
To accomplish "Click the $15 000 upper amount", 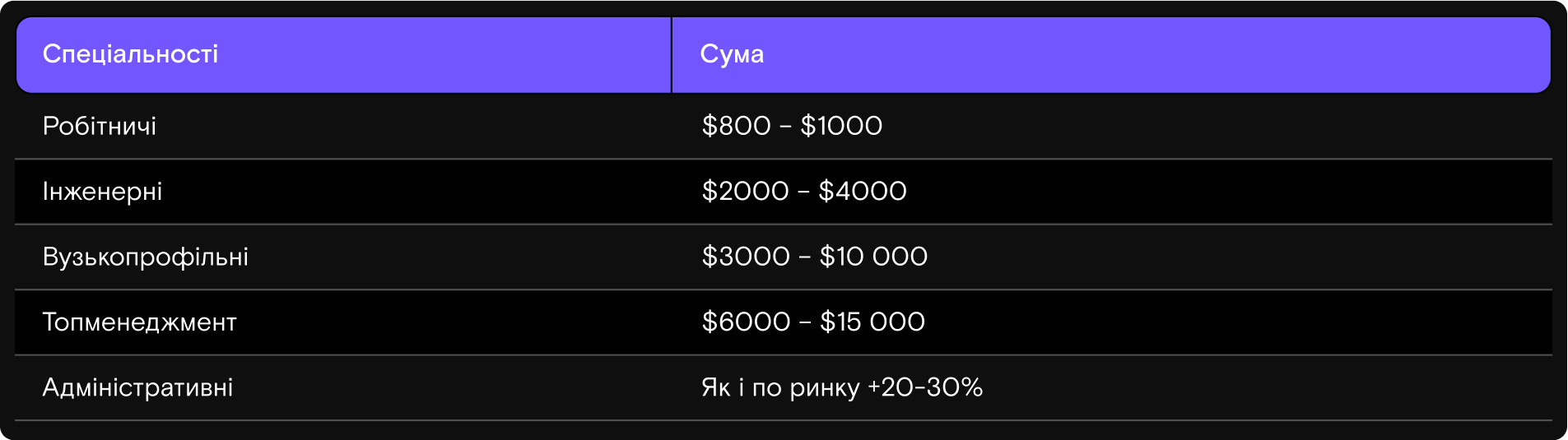I will pyautogui.click(x=872, y=322).
